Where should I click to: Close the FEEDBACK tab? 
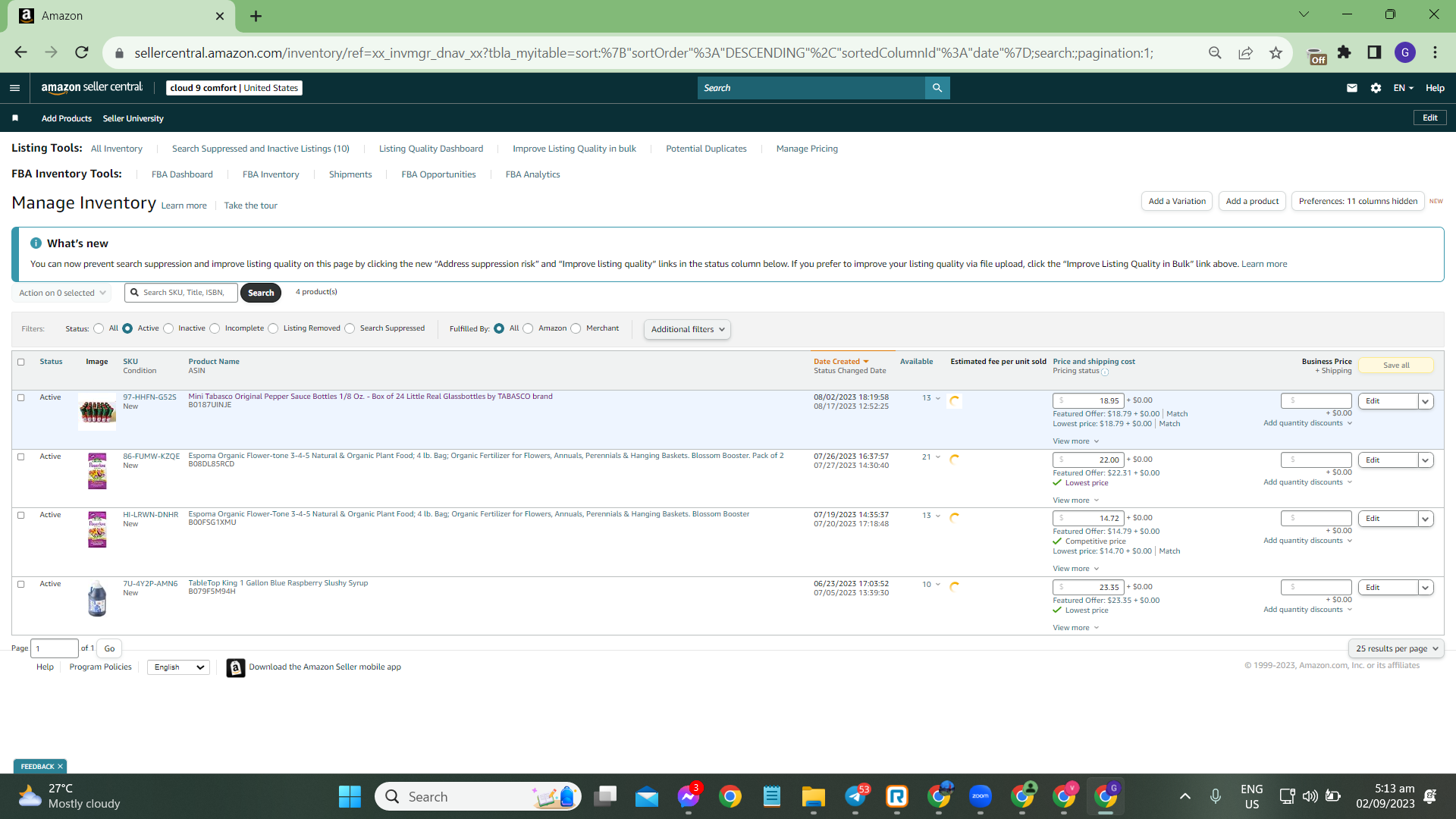(x=60, y=767)
